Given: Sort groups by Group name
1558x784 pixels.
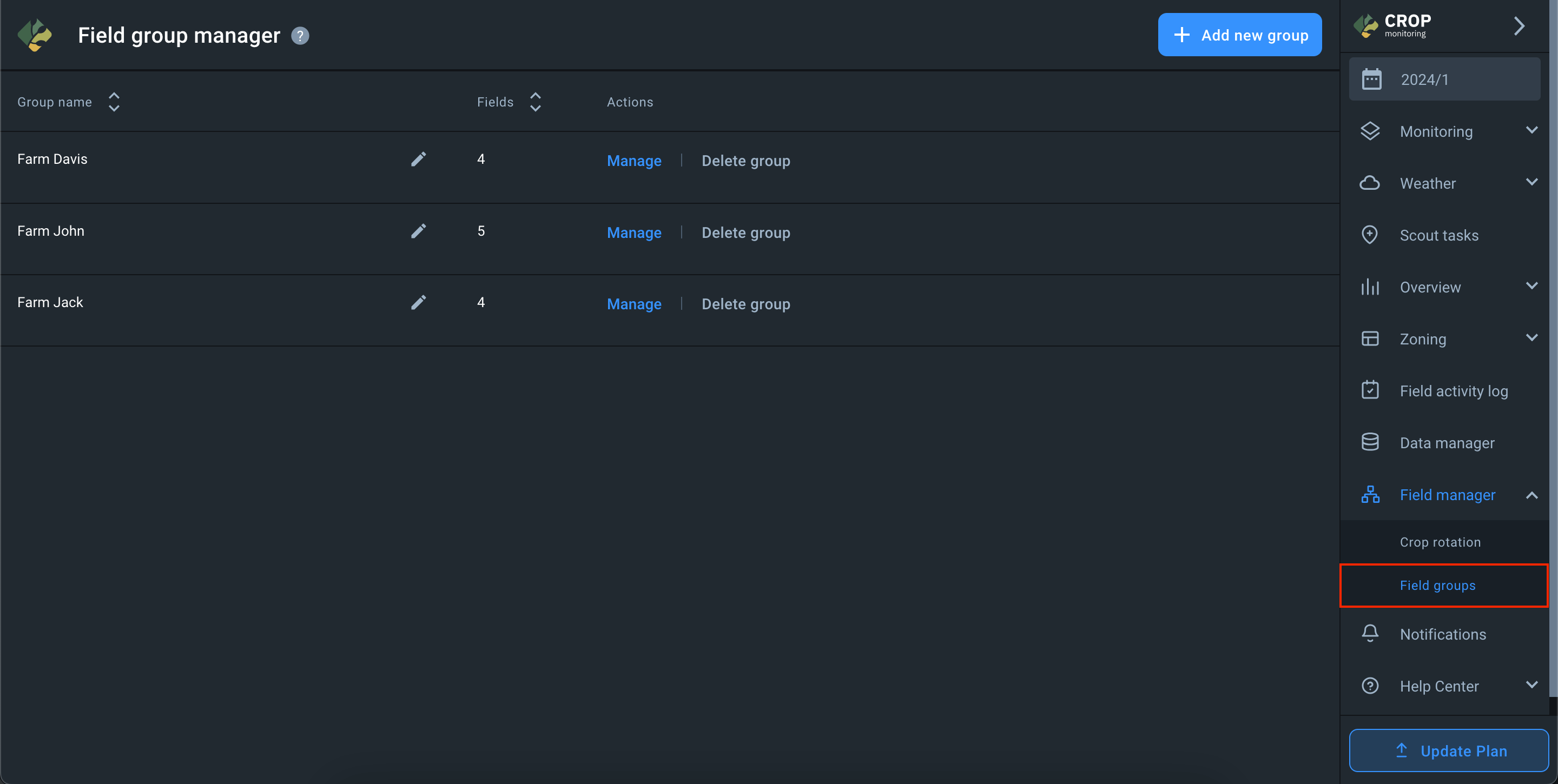Looking at the screenshot, I should tap(114, 102).
